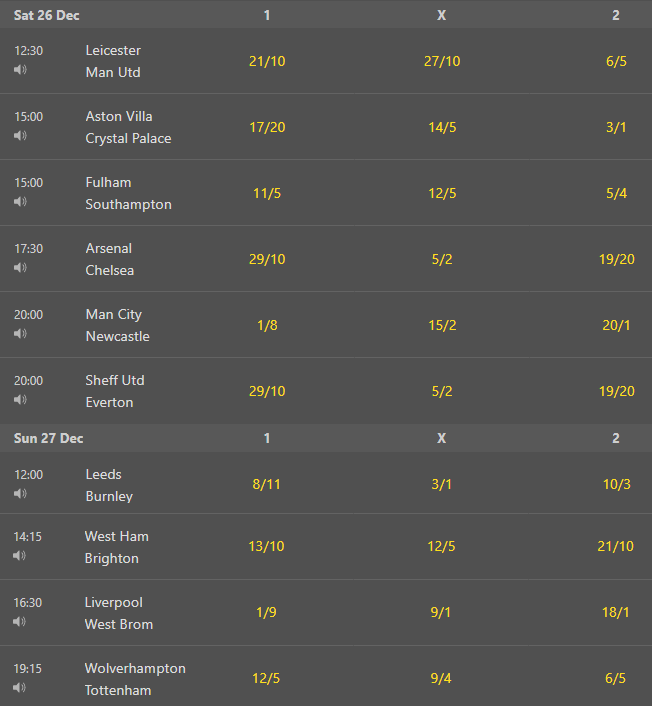Select Man City home win 1/8
The width and height of the screenshot is (652, 708).
tap(267, 325)
